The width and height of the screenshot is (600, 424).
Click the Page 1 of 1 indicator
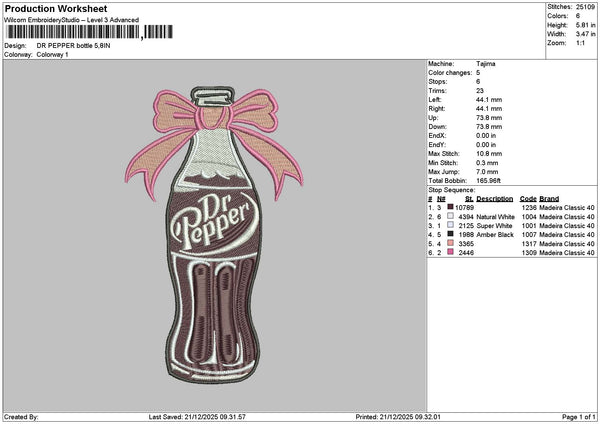click(579, 417)
